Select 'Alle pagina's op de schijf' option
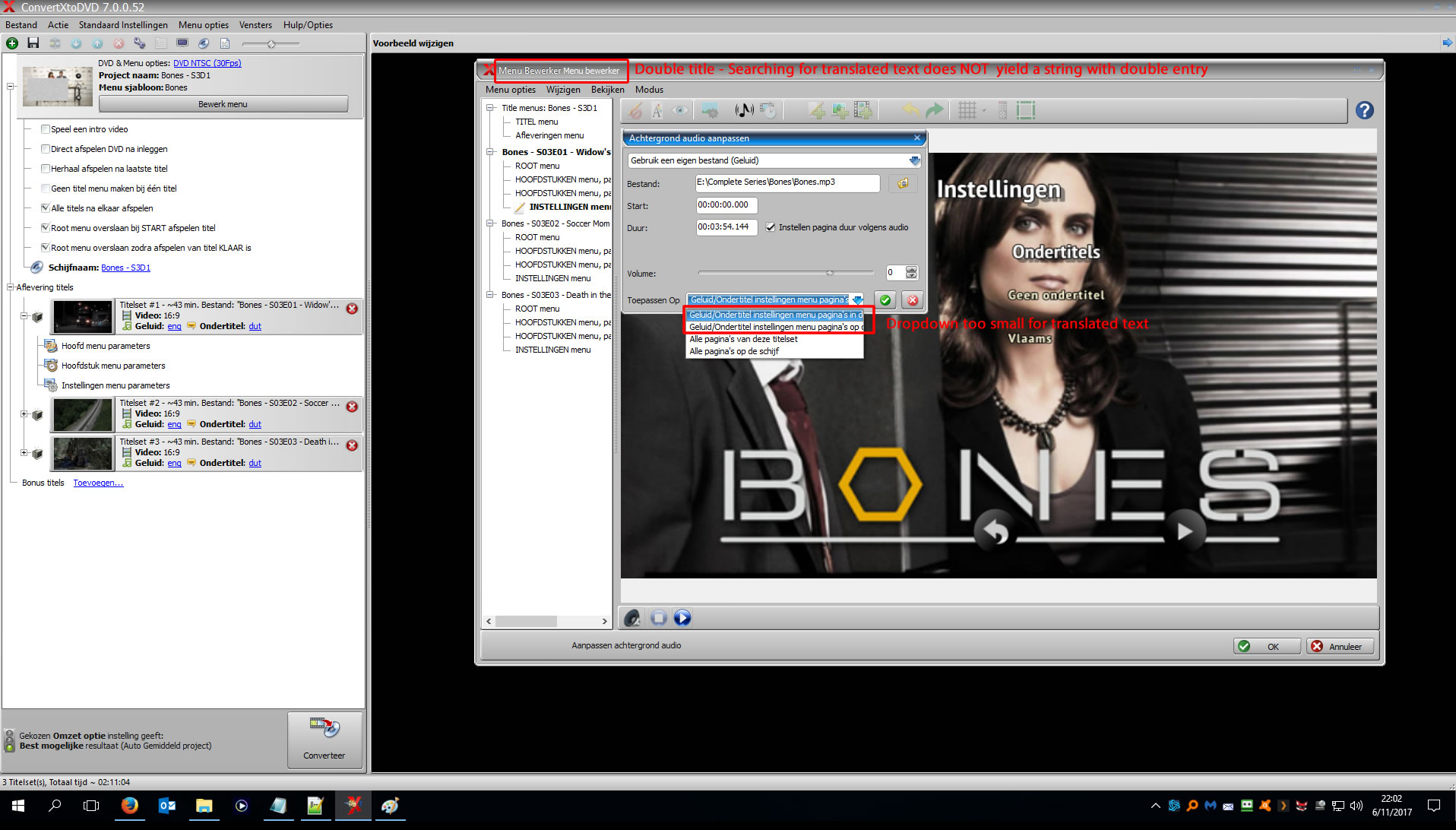 coord(774,352)
